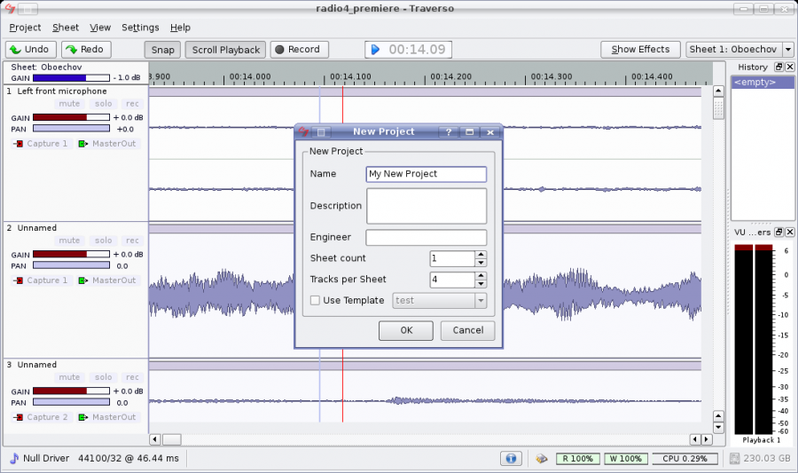The height and width of the screenshot is (473, 798).
Task: Click track 2 PAN slider
Action: (x=71, y=265)
